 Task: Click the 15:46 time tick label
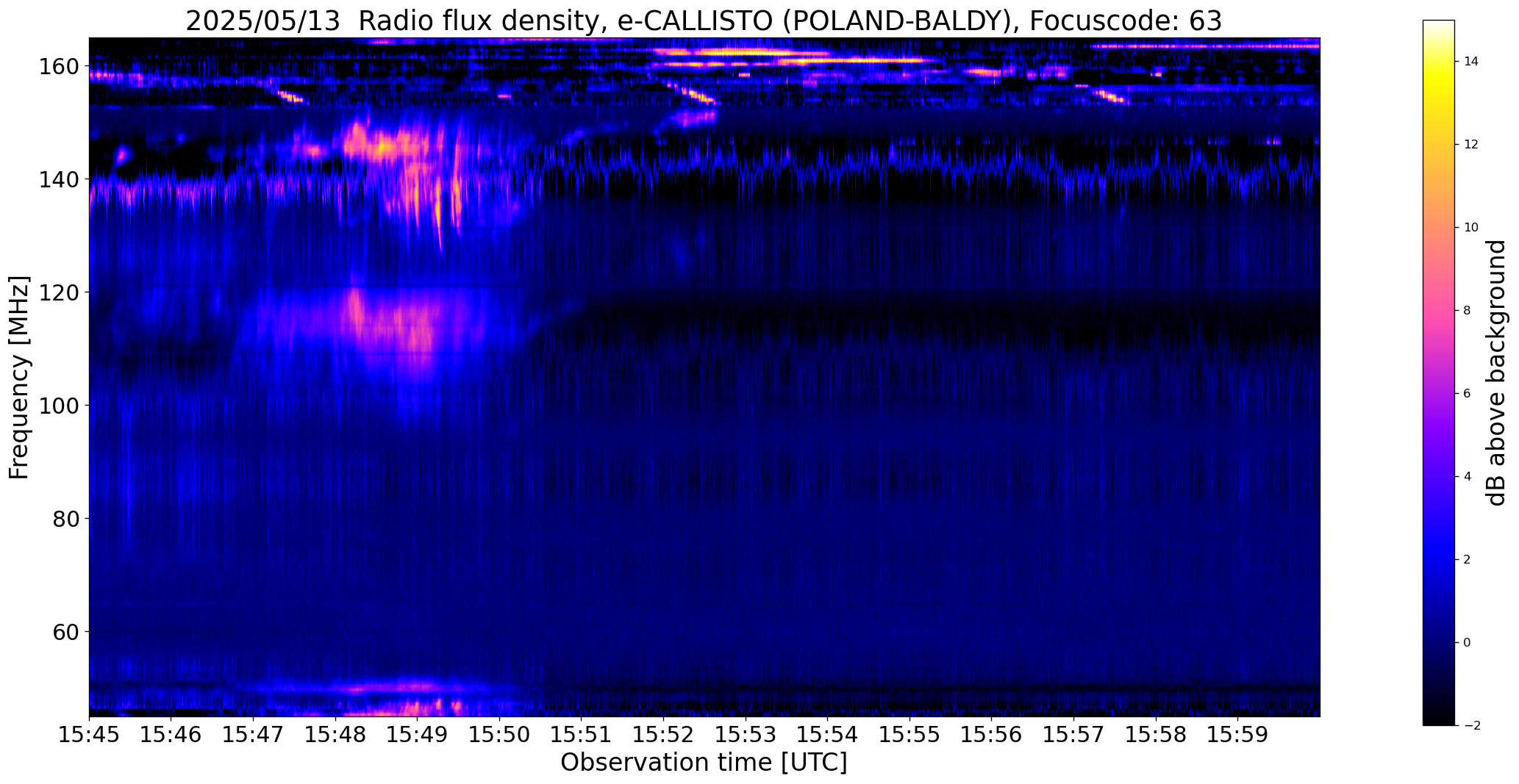click(171, 735)
